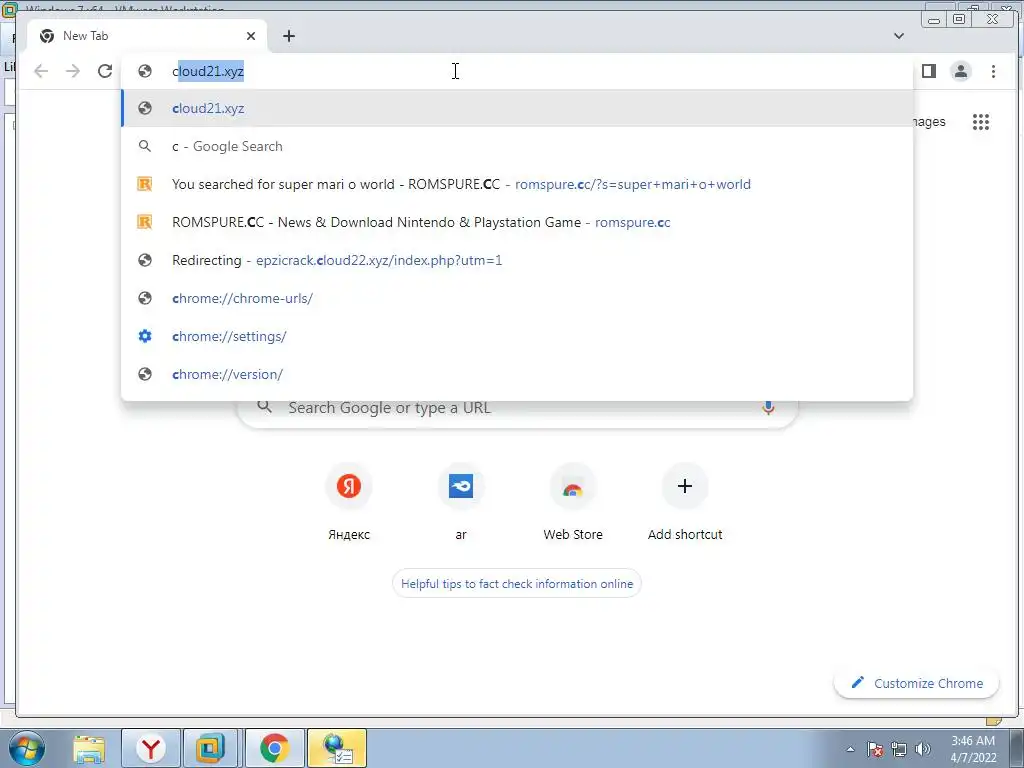
Task: Open a new tab with plus button
Action: point(289,36)
